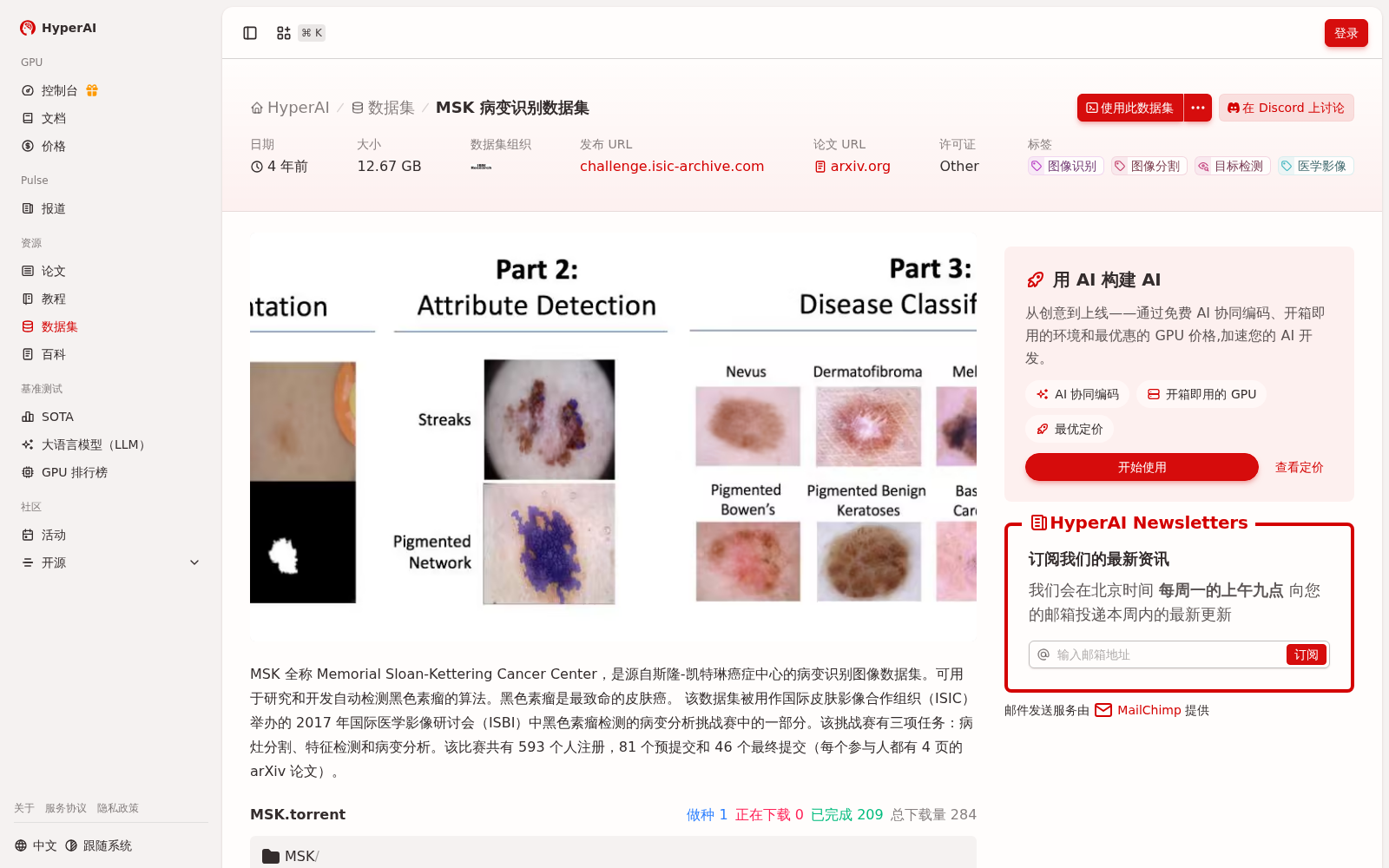
Task: Click the 已完成 209 stat
Action: pyautogui.click(x=846, y=814)
